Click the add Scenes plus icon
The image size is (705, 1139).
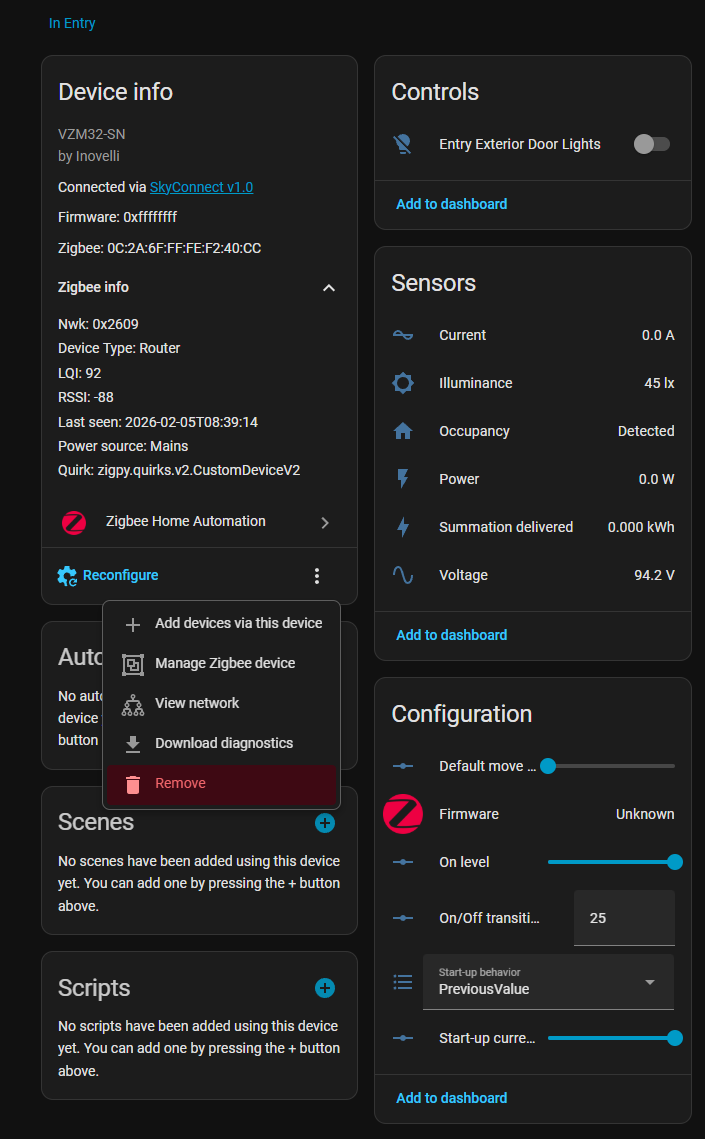[x=325, y=823]
